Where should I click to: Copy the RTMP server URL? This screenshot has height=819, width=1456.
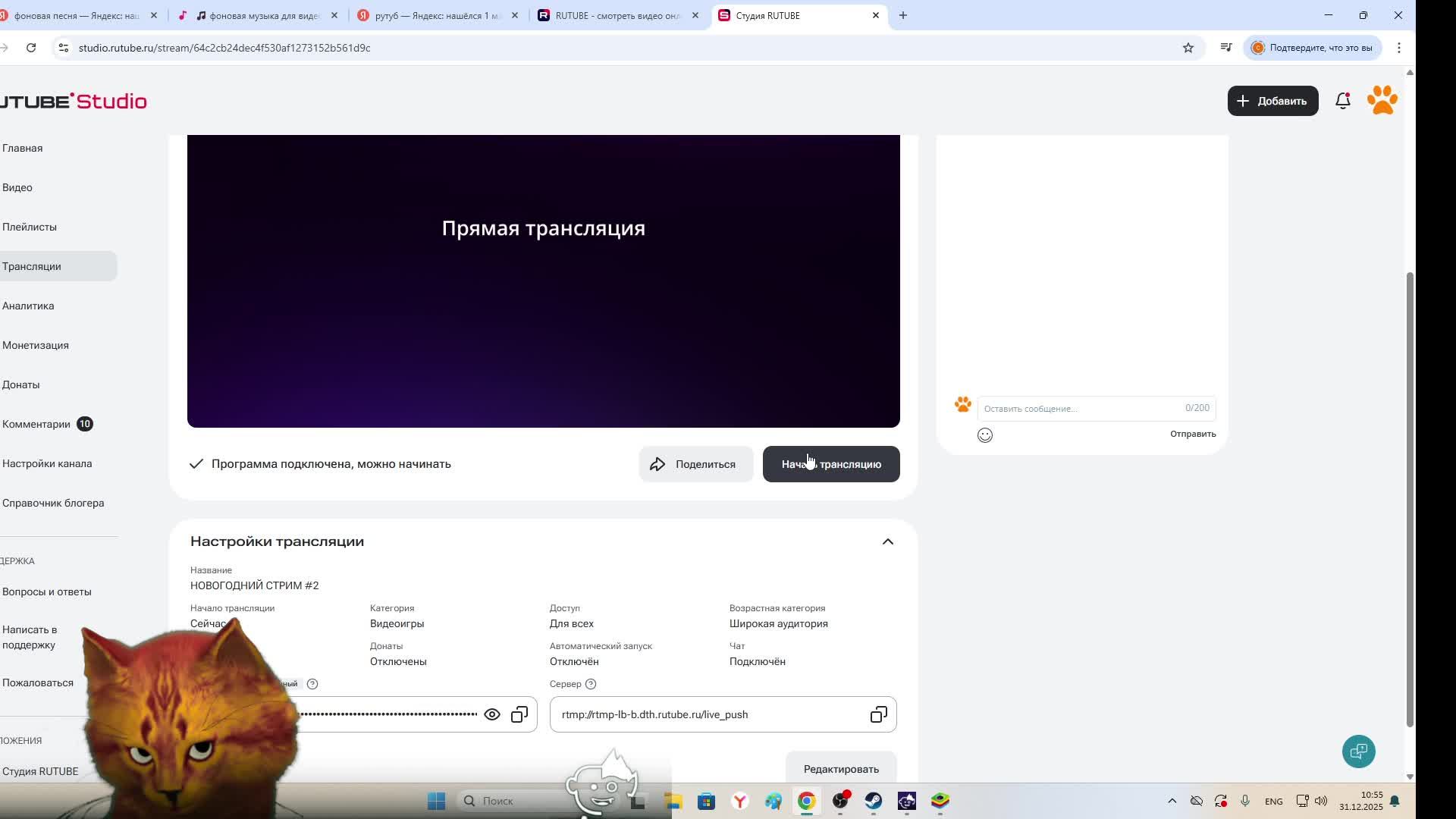point(878,714)
